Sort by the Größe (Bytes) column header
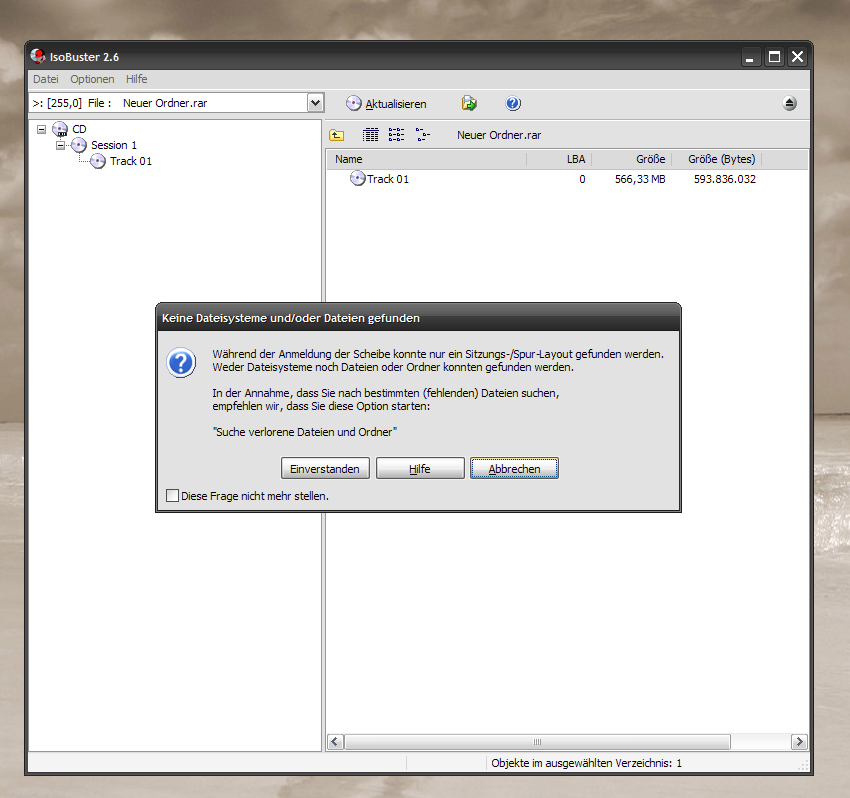Screen dimensions: 850x798 717,159
